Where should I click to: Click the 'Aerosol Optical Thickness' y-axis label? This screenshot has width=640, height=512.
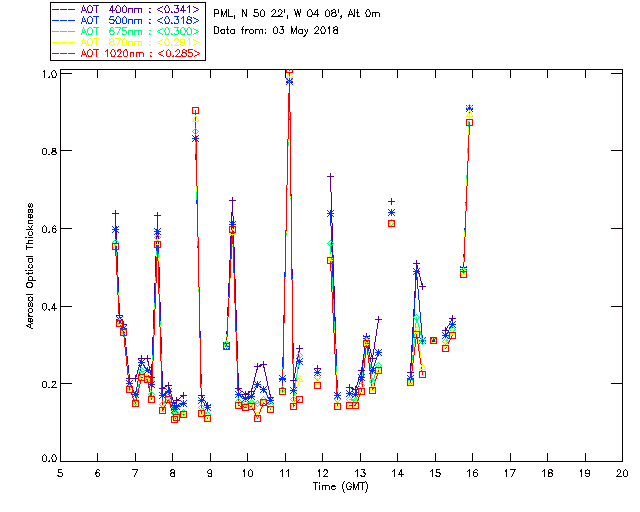click(x=32, y=266)
